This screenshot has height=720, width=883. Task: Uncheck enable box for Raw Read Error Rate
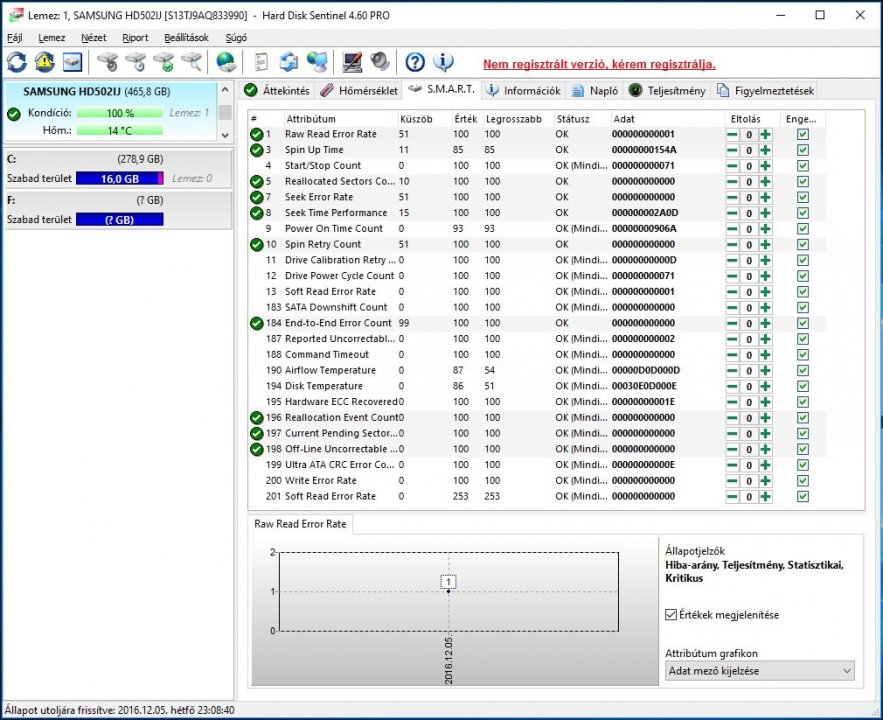coord(803,134)
